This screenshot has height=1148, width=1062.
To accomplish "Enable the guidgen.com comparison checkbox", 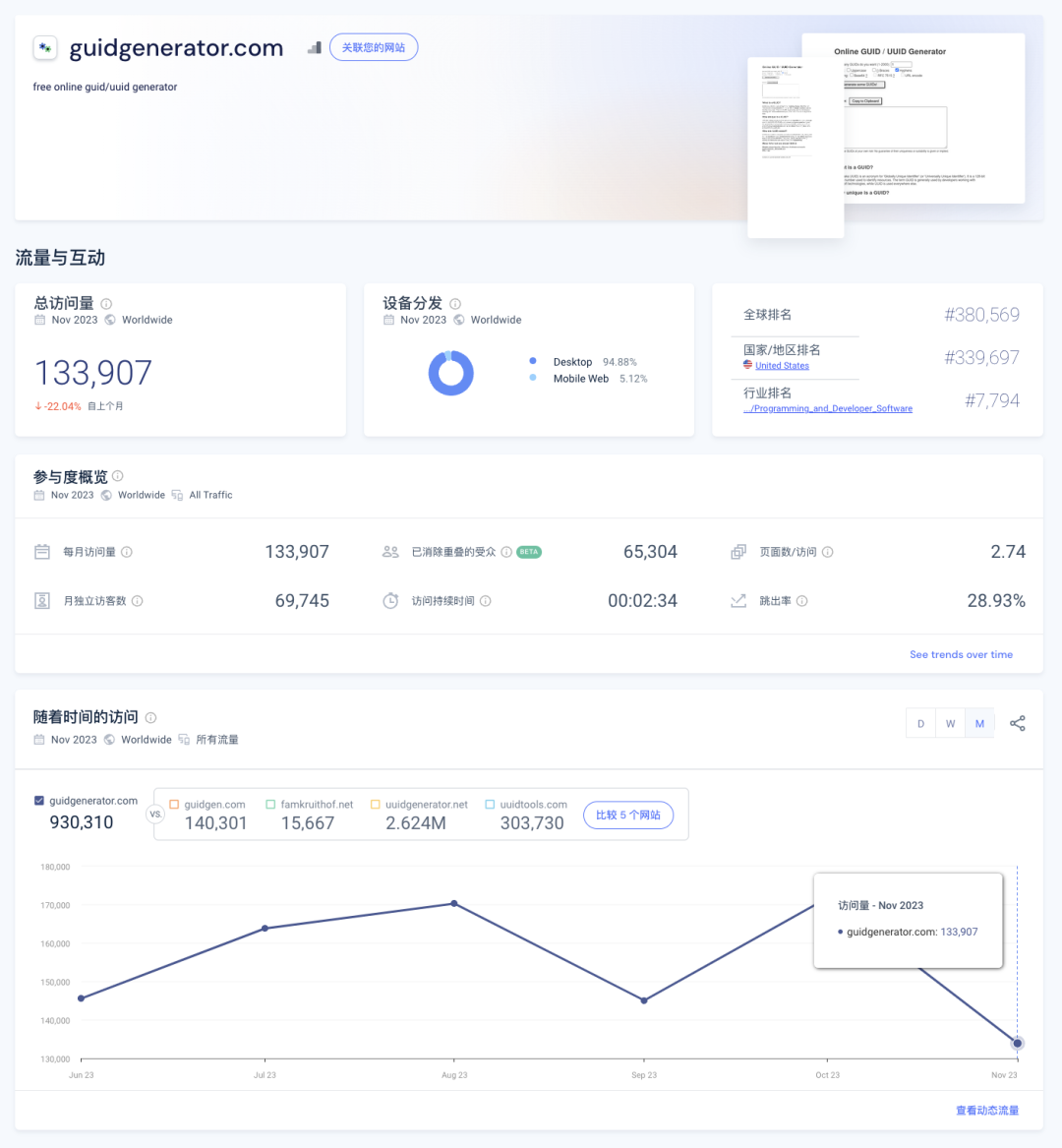I will pos(174,805).
